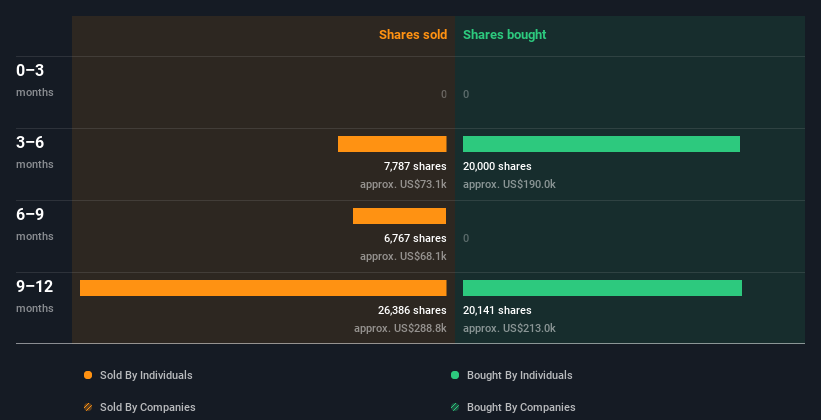Viewport: 821px width, 420px height.
Task: Toggle the Sold By Individuals legend label
Action: [146, 375]
